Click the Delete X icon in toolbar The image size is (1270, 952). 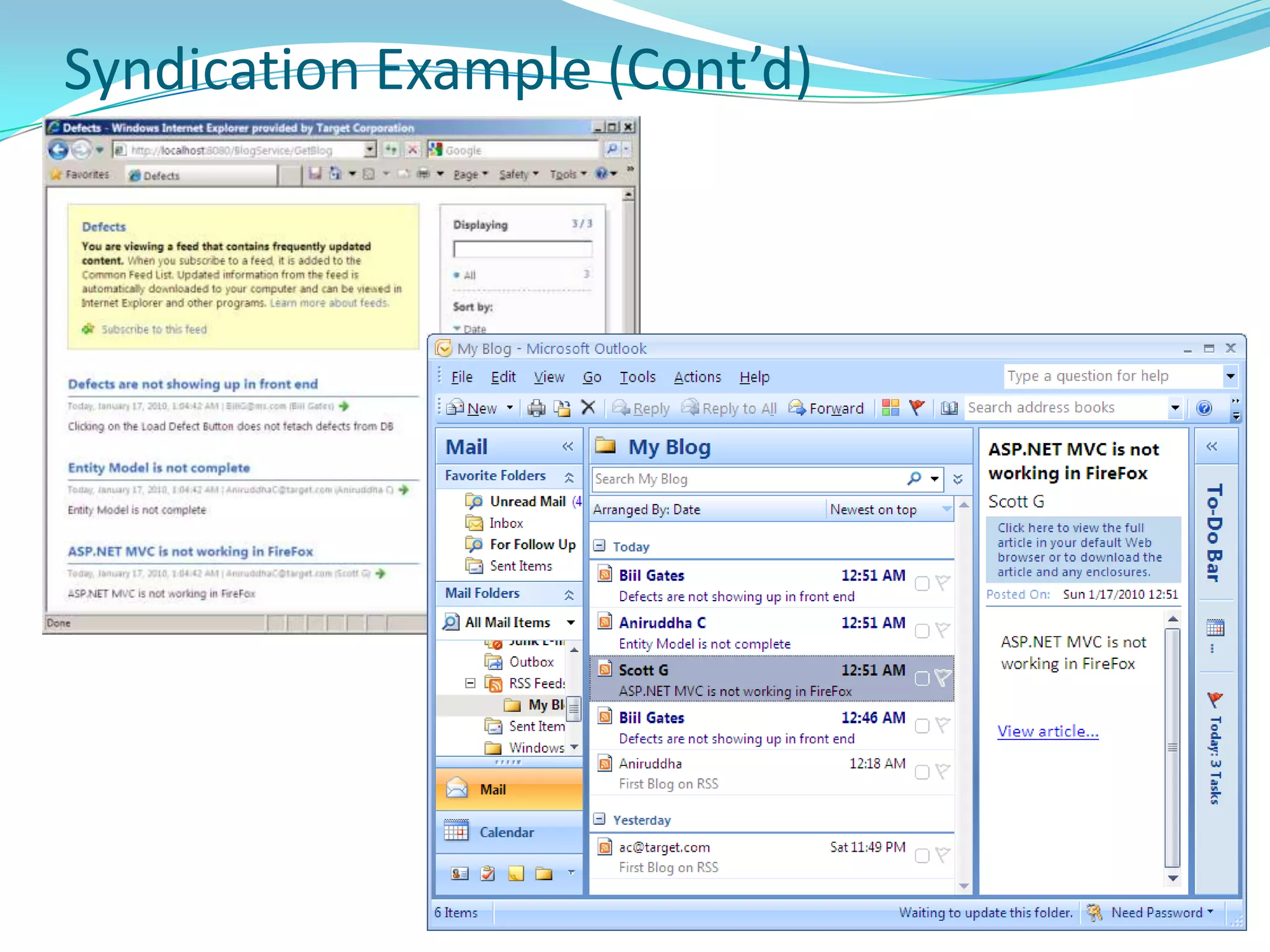coord(588,407)
